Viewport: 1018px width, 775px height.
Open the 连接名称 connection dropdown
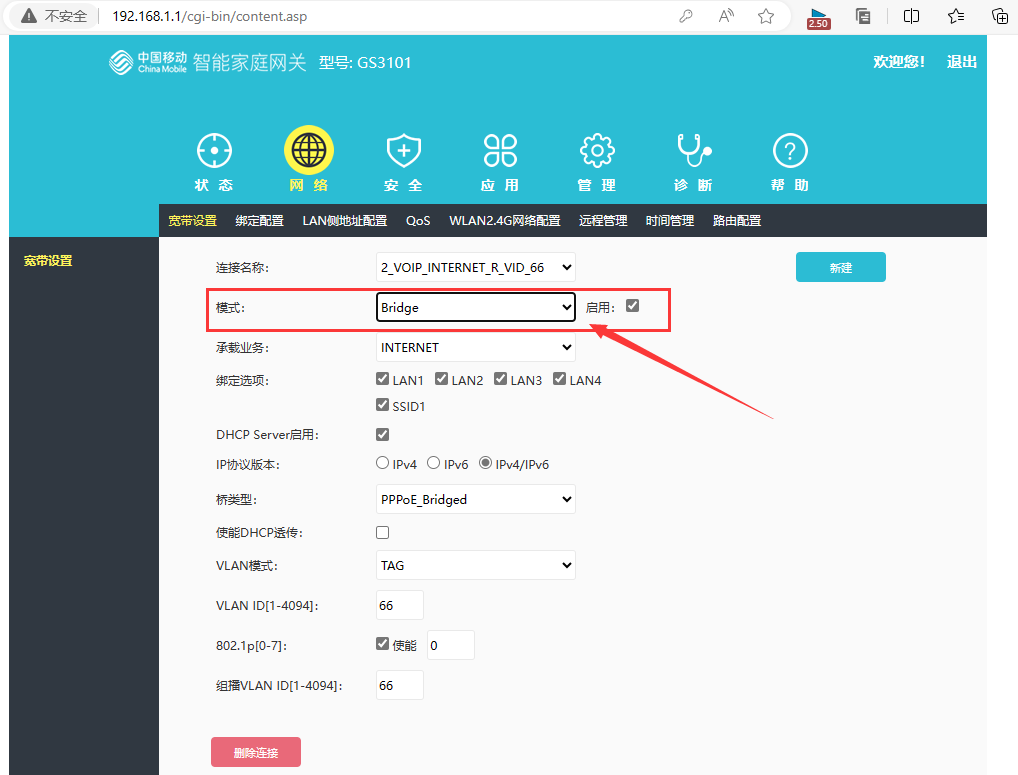click(476, 267)
